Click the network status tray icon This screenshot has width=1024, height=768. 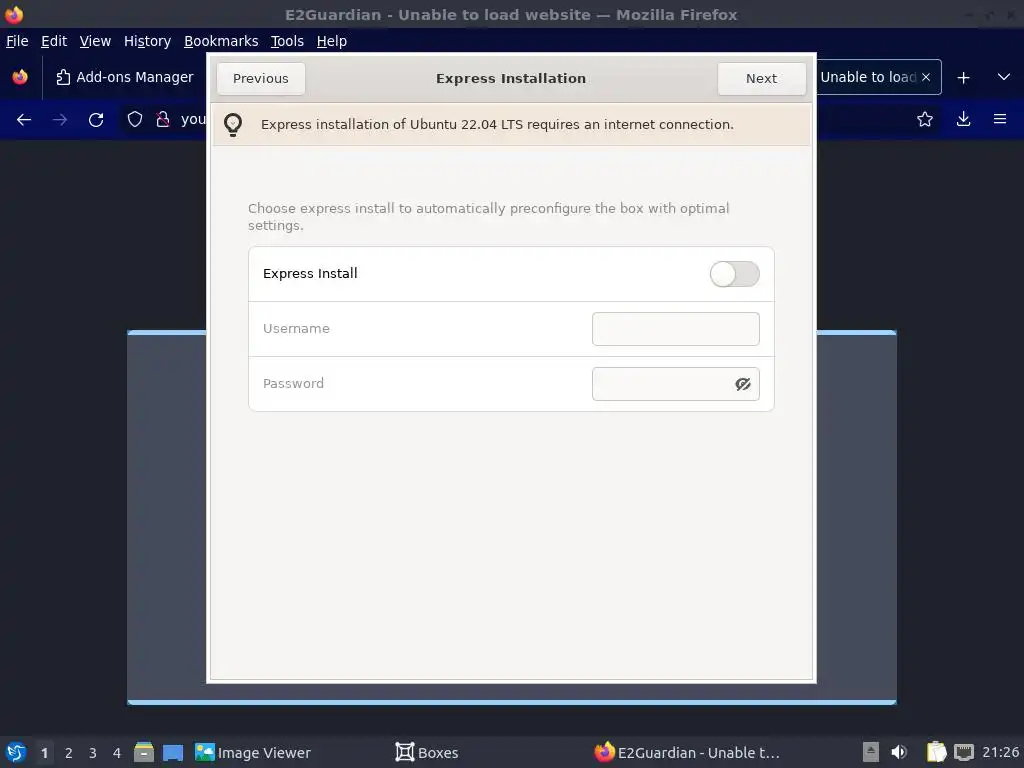[x=964, y=752]
